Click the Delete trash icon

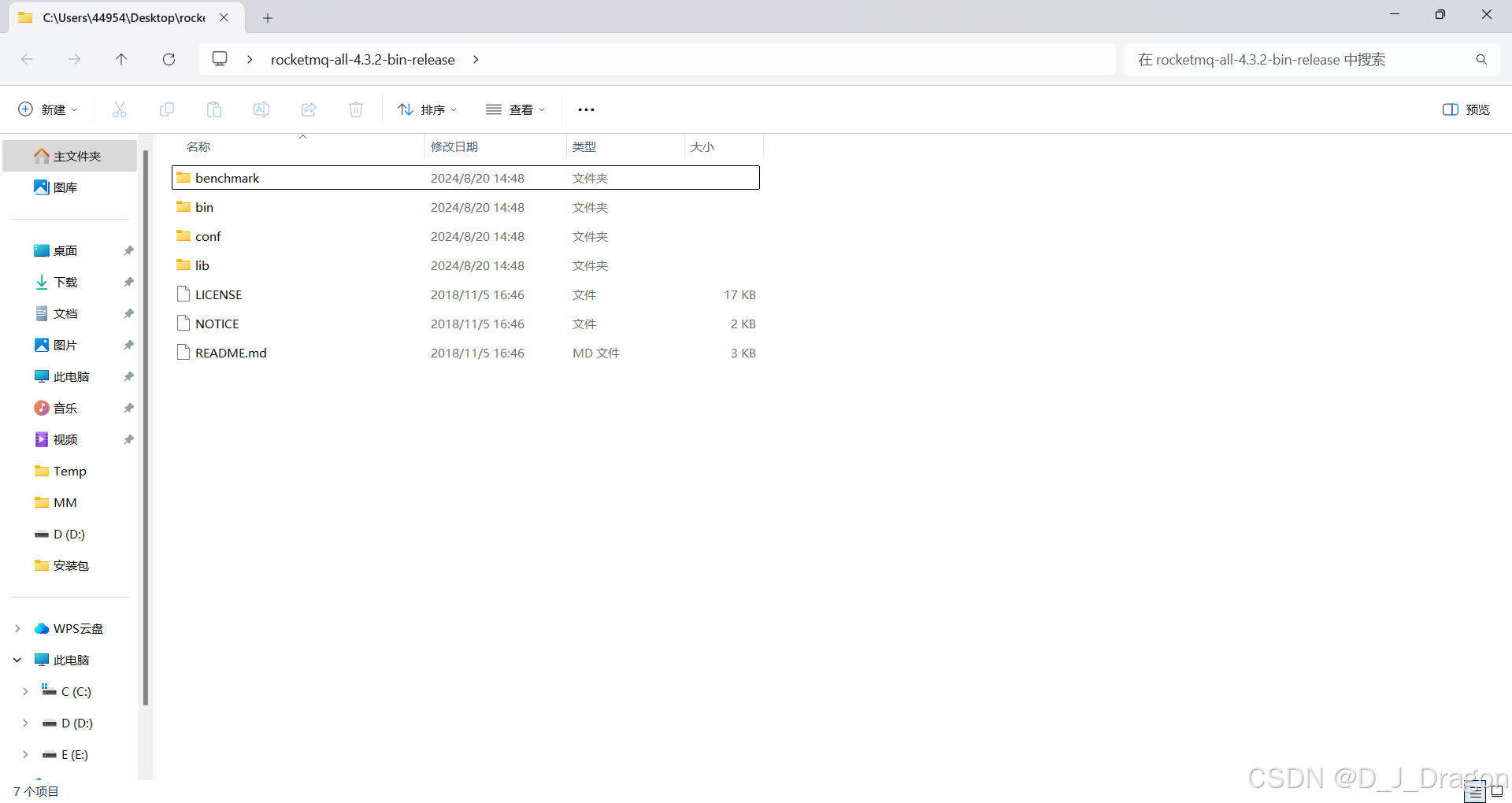coord(356,109)
